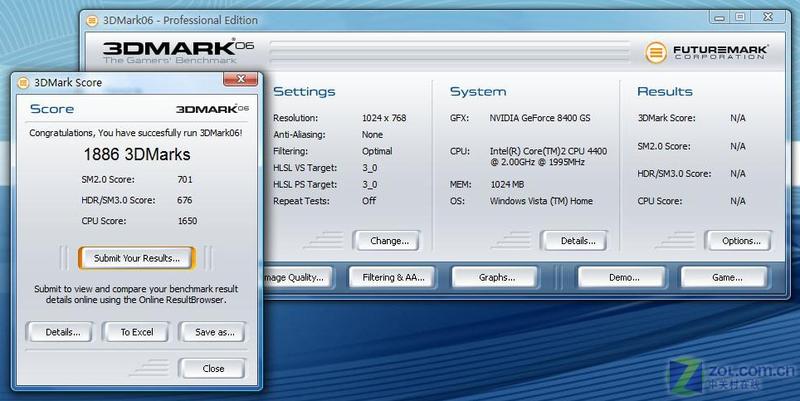800x401 pixels.
Task: Click GFX text 'NVIDIA GeForce 8400 GS'
Action: point(540,118)
